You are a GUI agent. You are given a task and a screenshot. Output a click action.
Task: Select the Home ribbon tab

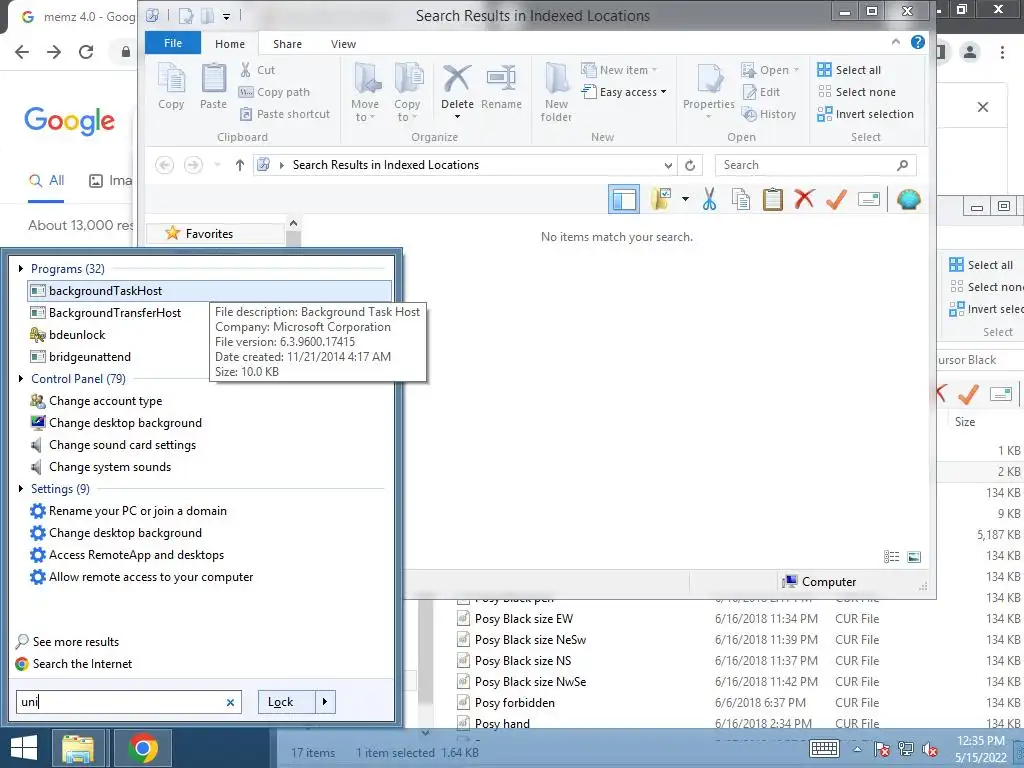coord(230,44)
